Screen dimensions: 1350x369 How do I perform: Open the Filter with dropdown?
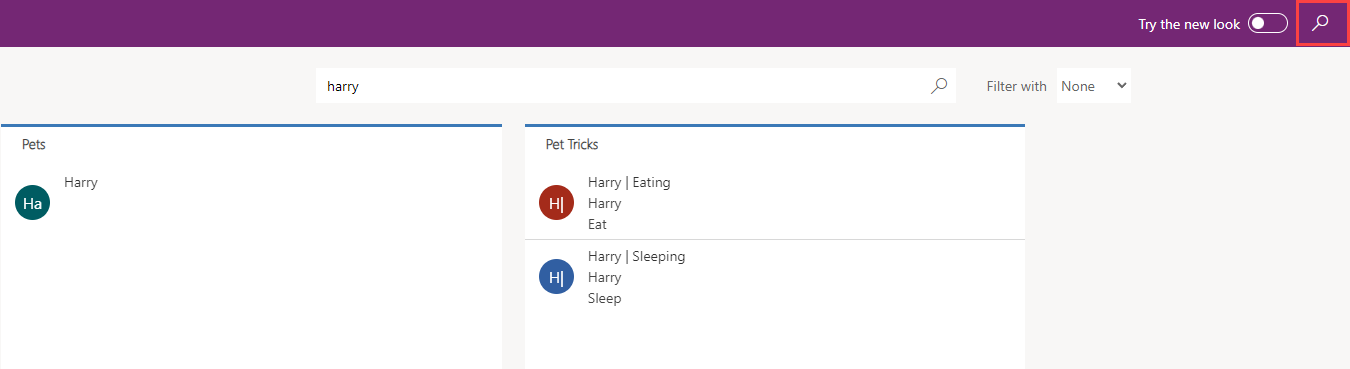point(1094,86)
